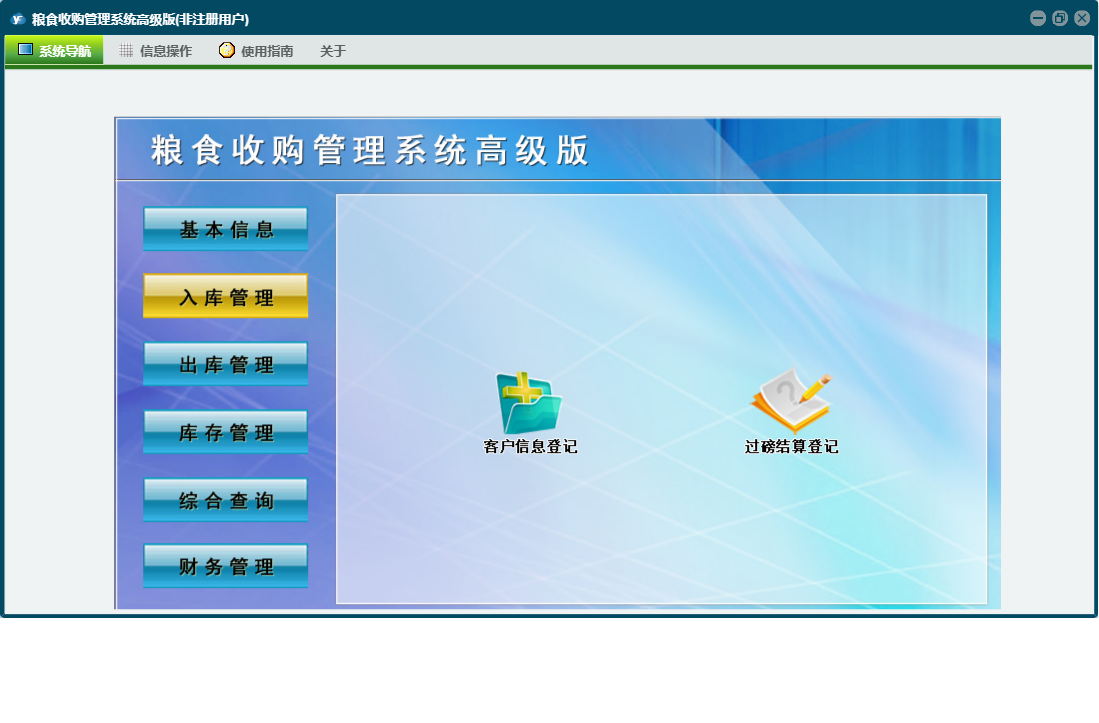Screen dimensions: 1099x723
Task: Open the 过磅结算登记 notebook icon
Action: pyautogui.click(x=791, y=400)
